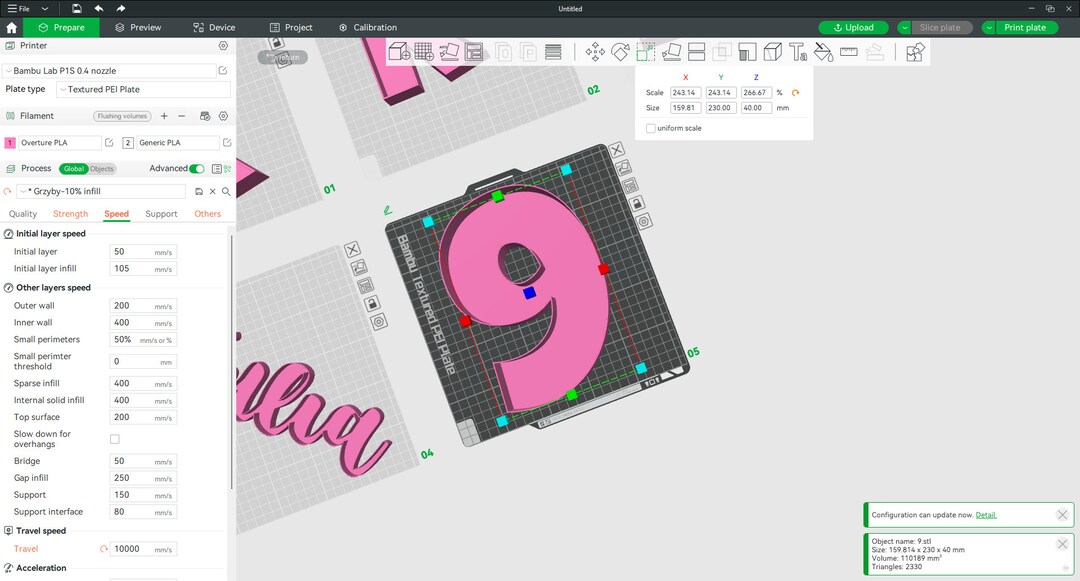Enable the uniform scale checkbox

click(x=650, y=128)
